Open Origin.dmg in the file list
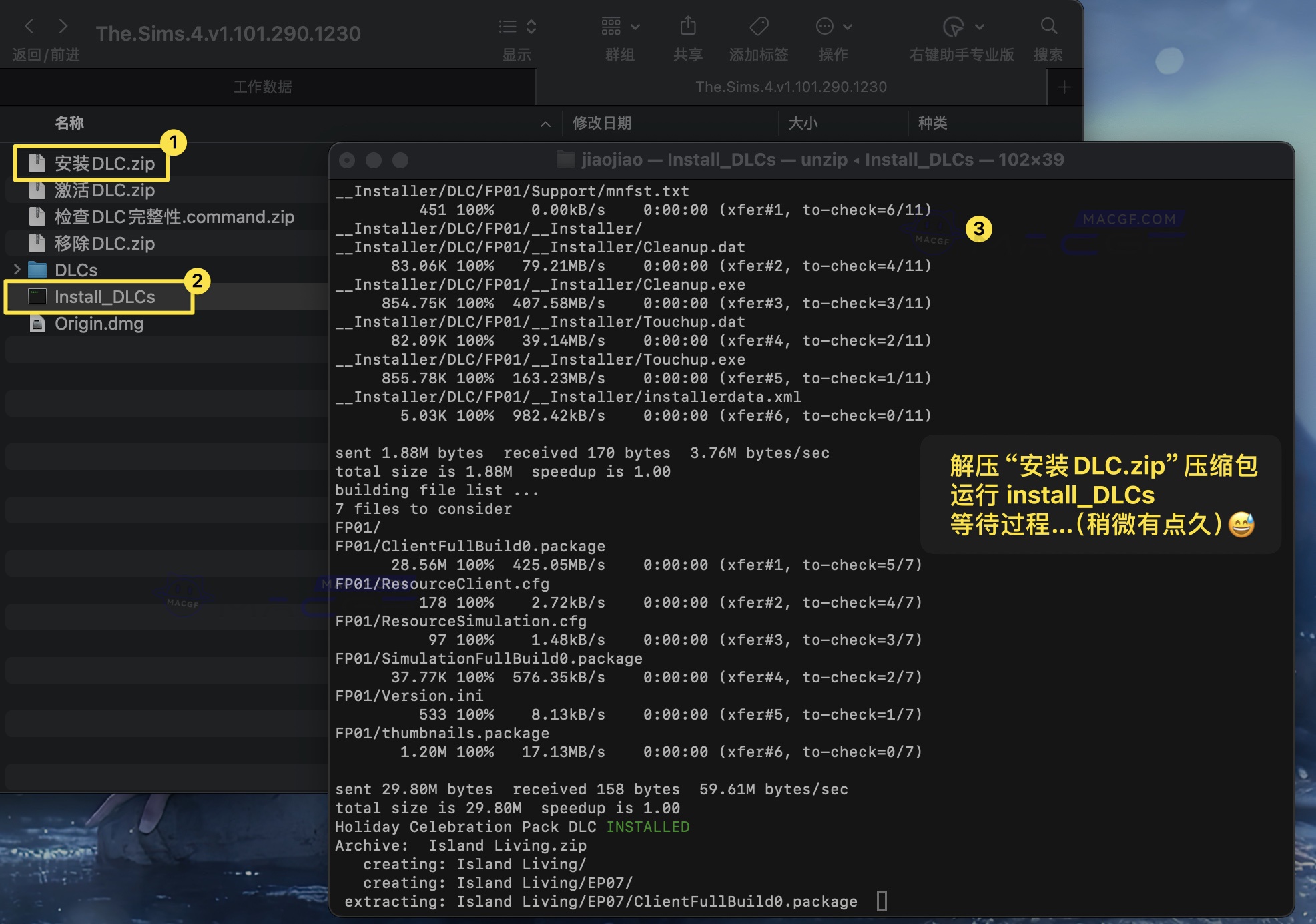 click(99, 324)
